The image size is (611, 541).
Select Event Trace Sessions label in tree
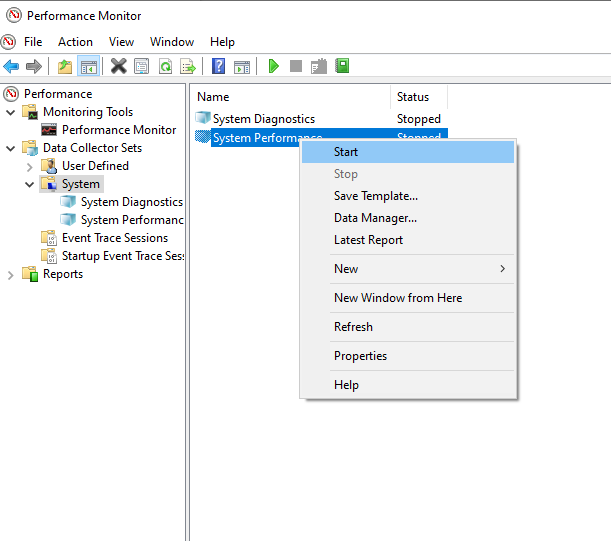[115, 238]
